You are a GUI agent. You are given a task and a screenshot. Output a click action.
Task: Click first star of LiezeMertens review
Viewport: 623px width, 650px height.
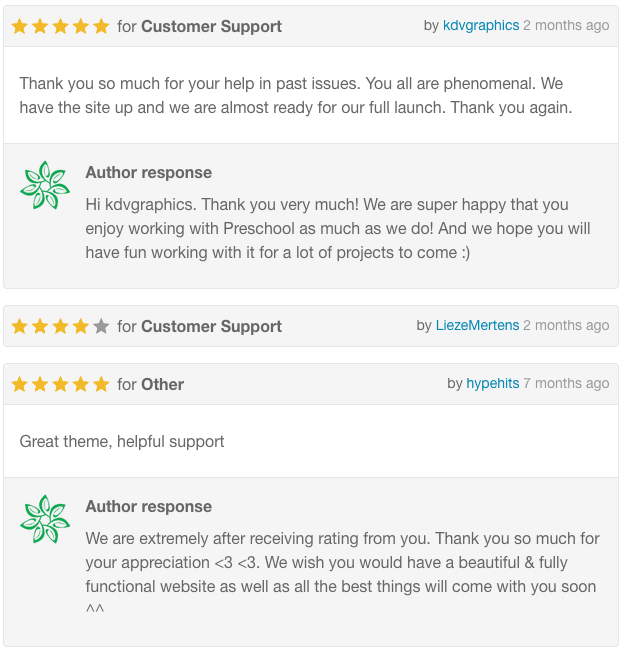(x=19, y=326)
